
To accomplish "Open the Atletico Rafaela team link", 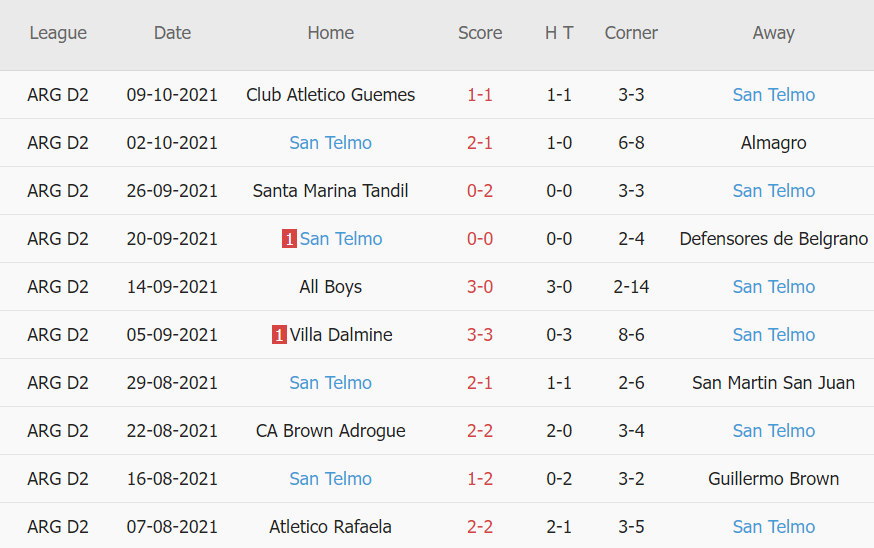I will coord(331,527).
